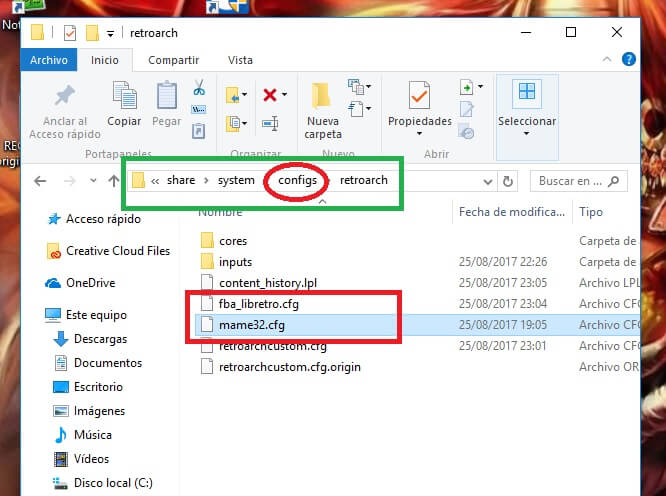Select fba_libretro.cfg file
This screenshot has height=496, width=666.
[x=259, y=304]
